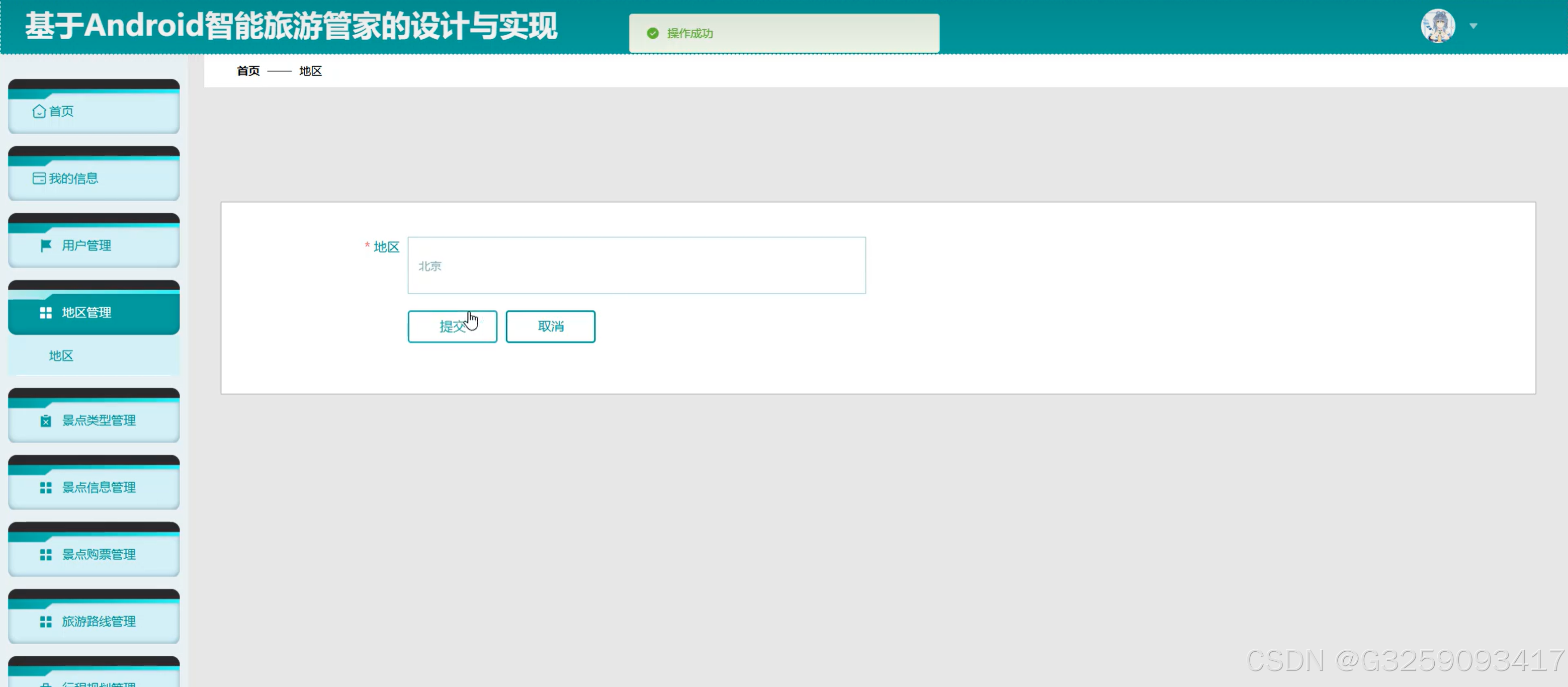The height and width of the screenshot is (687, 1568).
Task: Select the 地区 submenu item
Action: click(x=61, y=356)
